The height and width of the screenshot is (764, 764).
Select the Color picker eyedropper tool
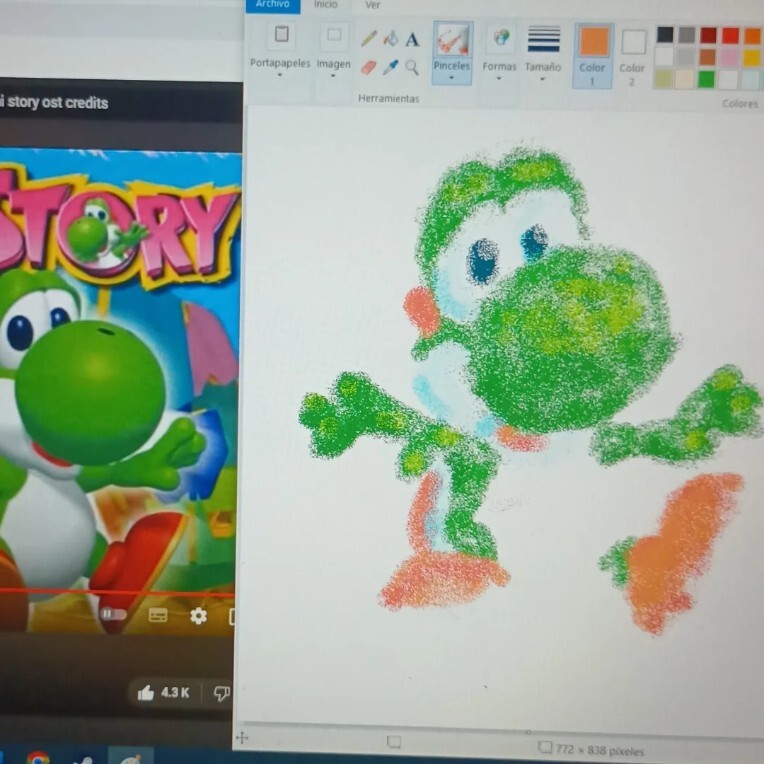coord(390,67)
